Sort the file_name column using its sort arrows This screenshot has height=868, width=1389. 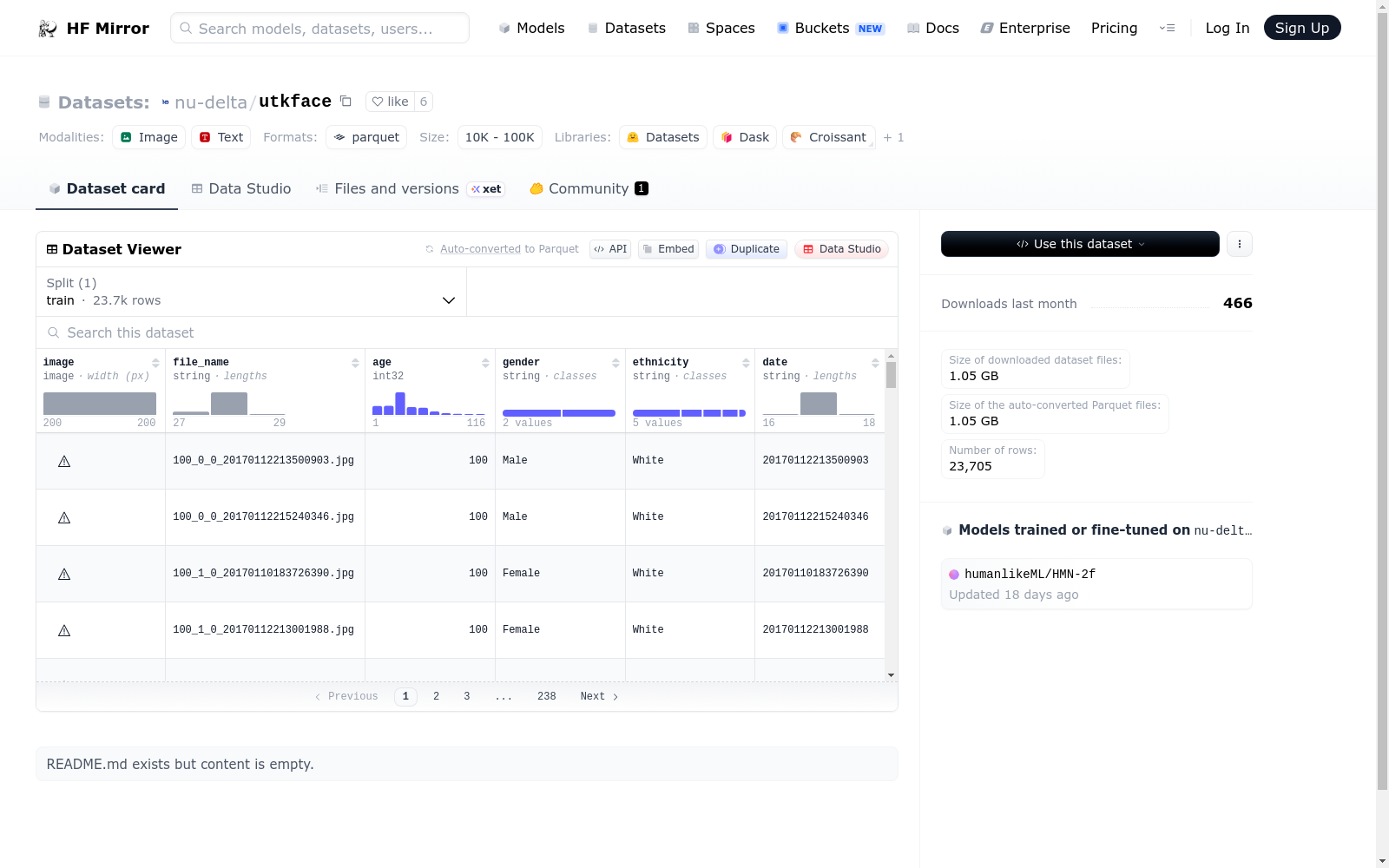[355, 363]
